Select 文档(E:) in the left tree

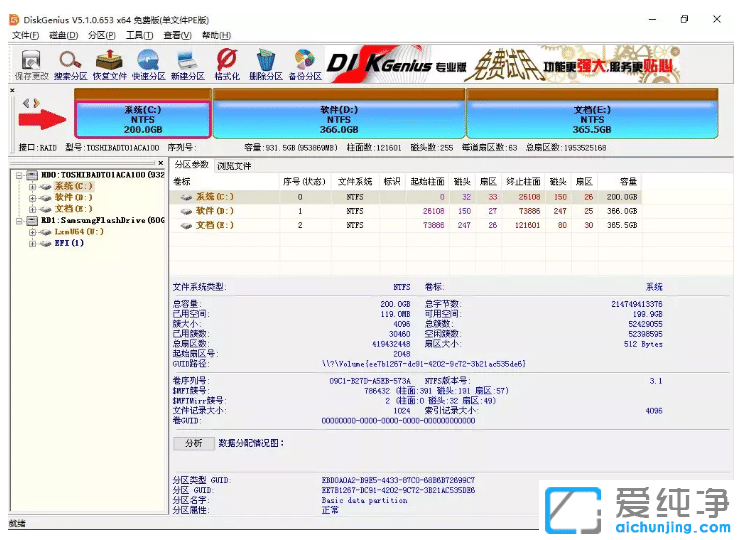[74, 209]
